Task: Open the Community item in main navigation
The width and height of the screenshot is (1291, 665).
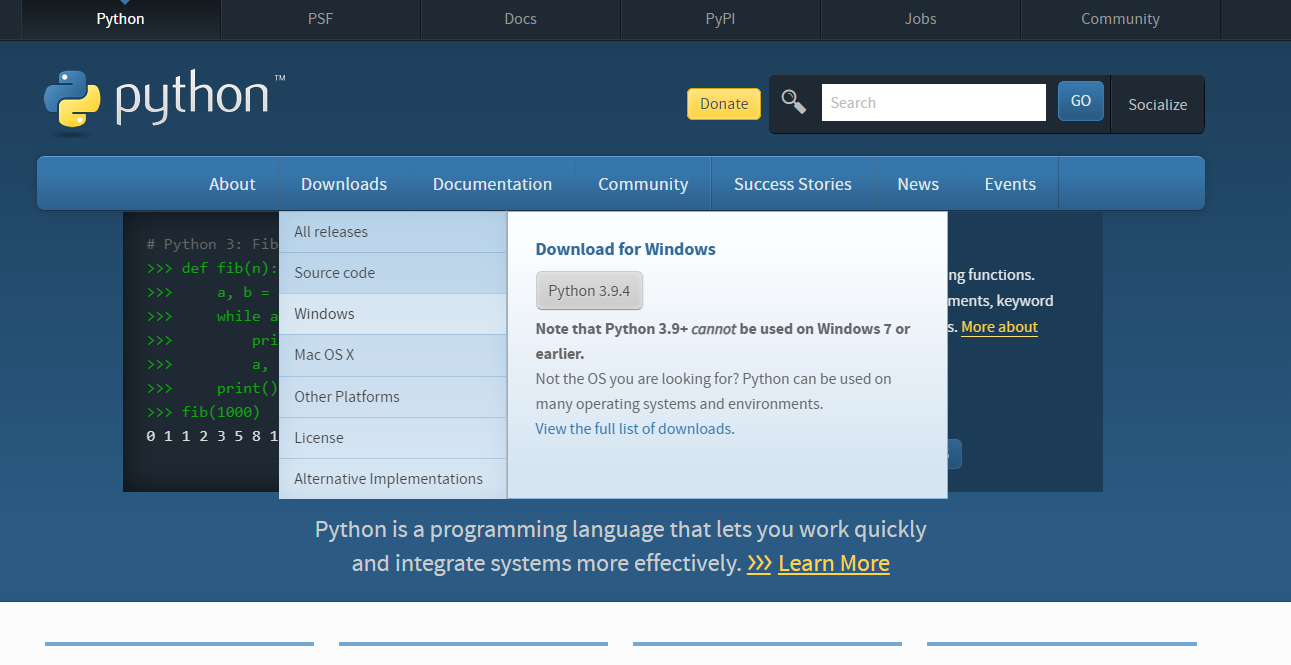Action: point(643,184)
